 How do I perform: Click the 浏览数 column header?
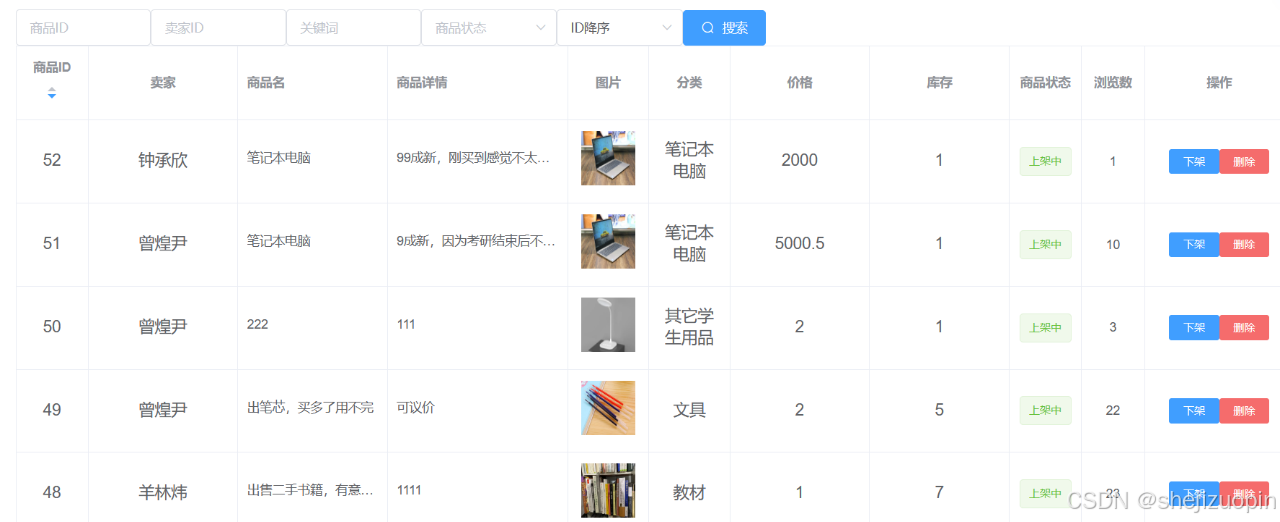1113,83
